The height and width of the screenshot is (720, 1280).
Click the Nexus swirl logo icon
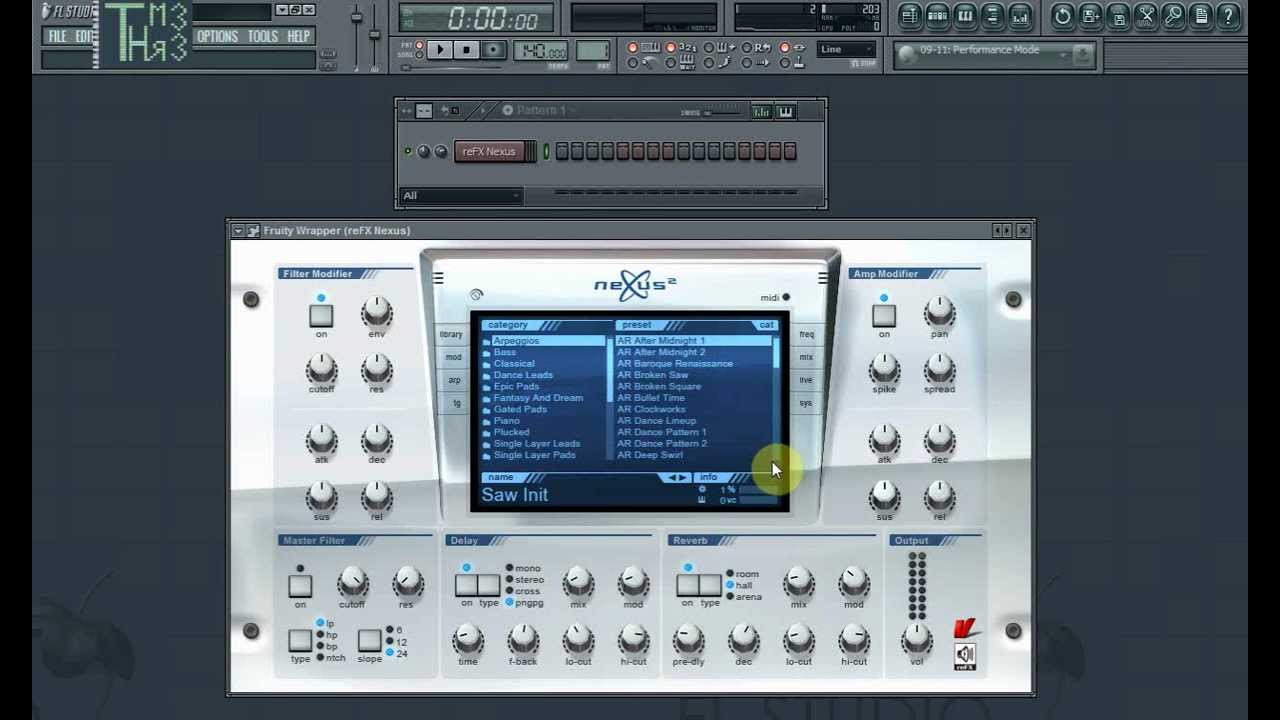point(476,295)
